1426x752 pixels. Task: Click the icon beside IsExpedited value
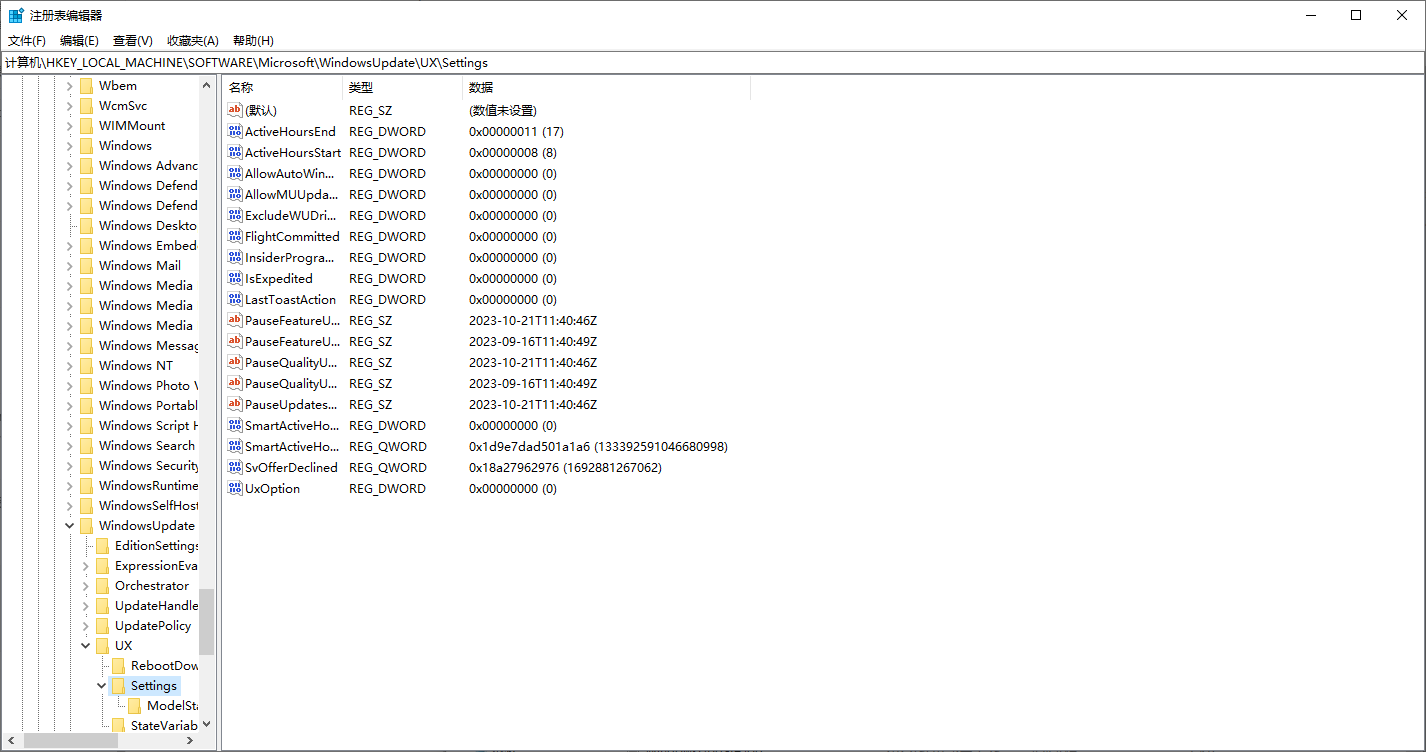[235, 278]
